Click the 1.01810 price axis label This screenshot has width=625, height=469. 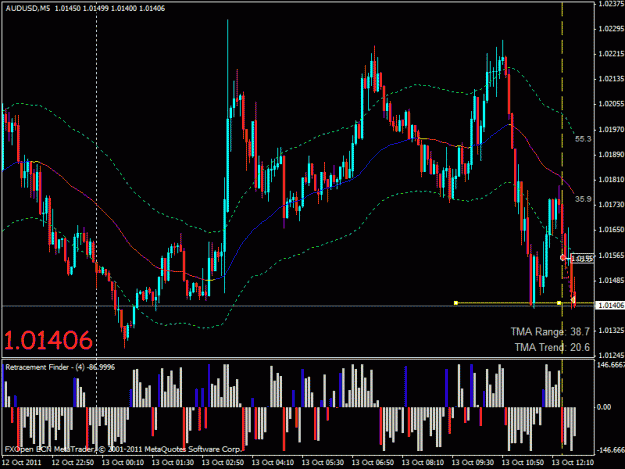[x=611, y=180]
